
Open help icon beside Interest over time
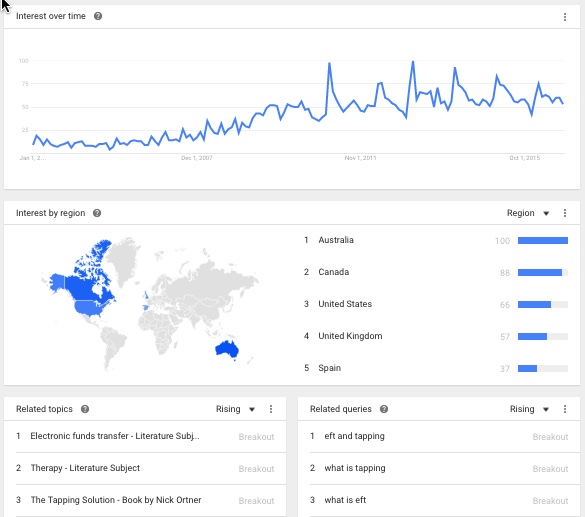[x=98, y=16]
